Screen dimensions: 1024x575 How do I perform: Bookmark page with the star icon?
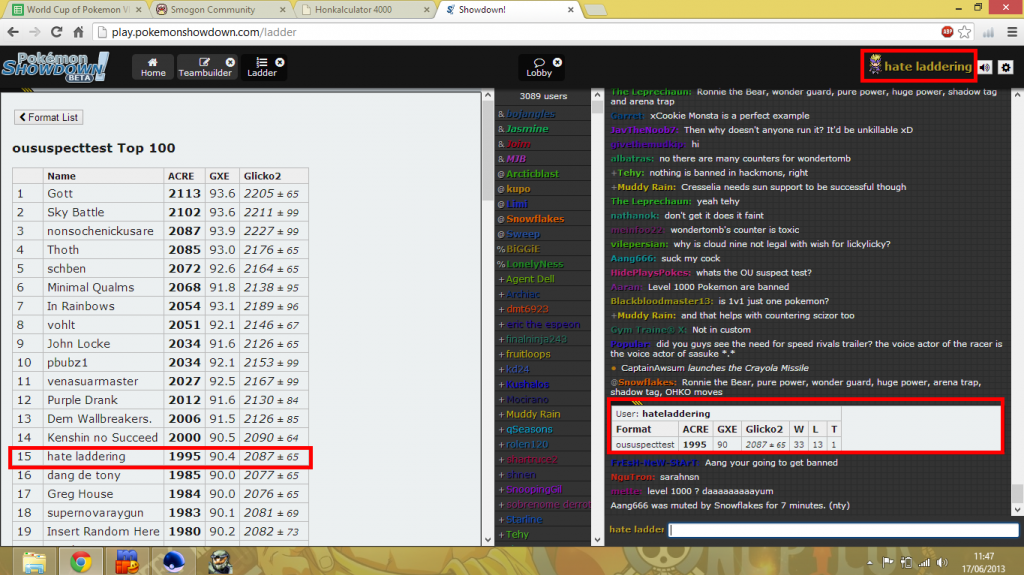[x=965, y=32]
